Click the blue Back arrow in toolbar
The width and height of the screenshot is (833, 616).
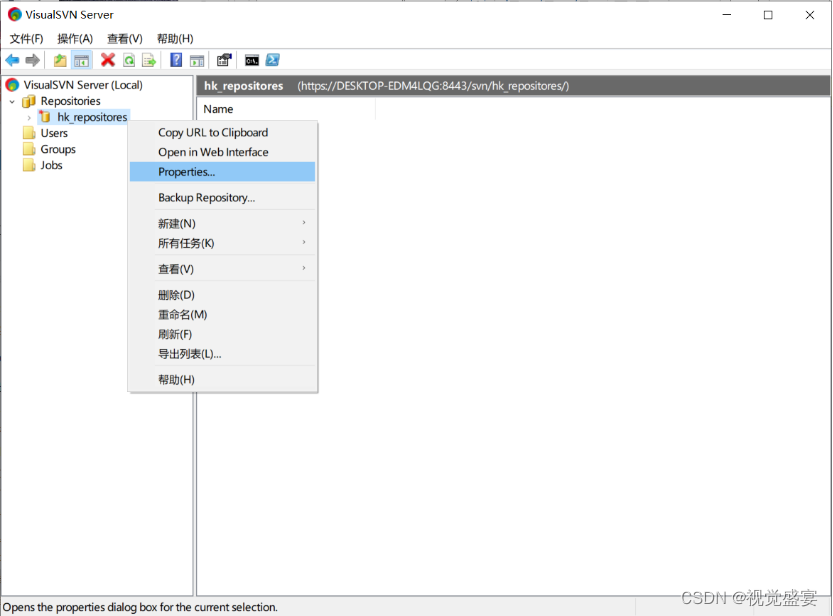pos(12,61)
